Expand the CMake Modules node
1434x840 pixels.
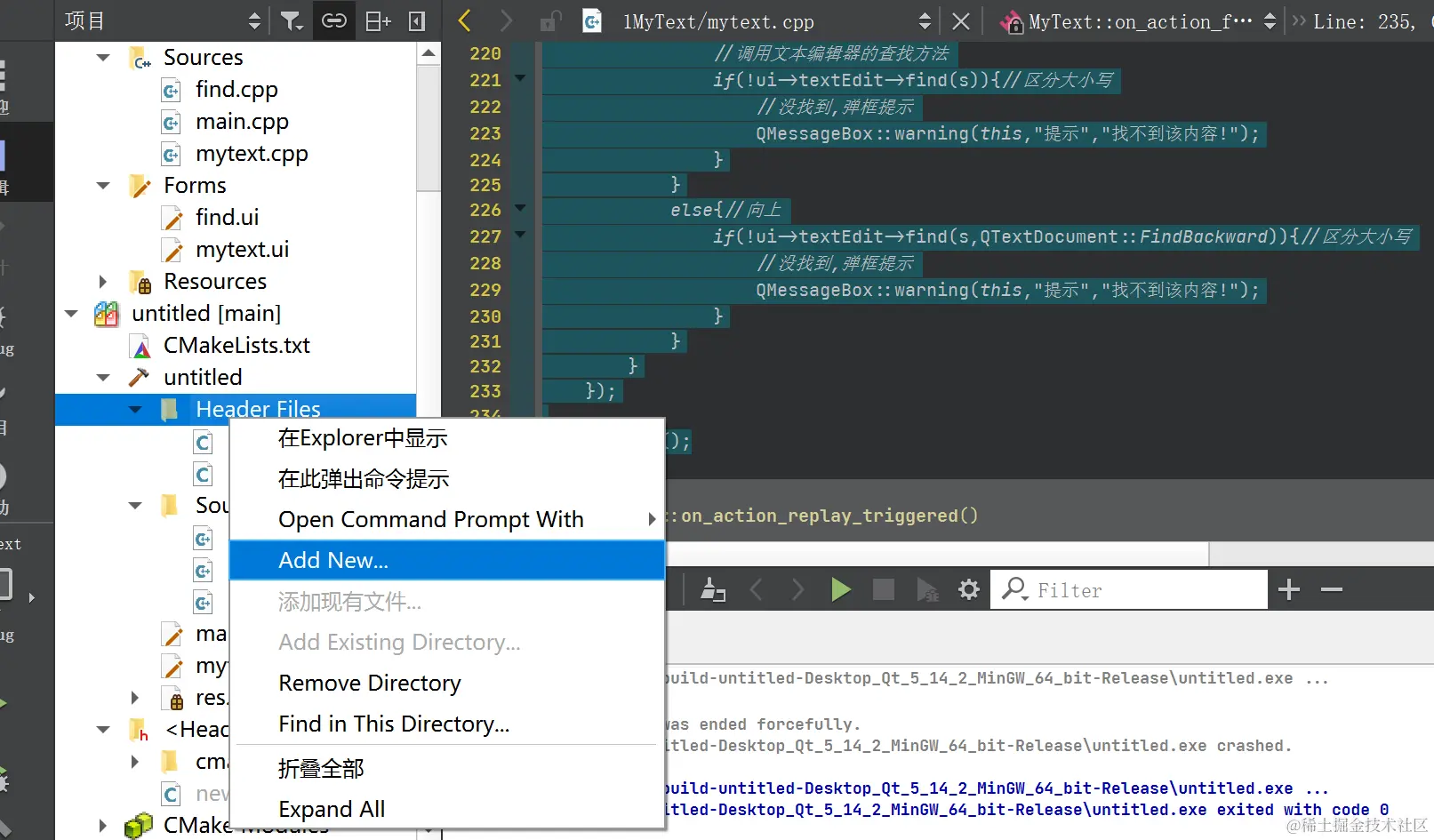[x=103, y=826]
